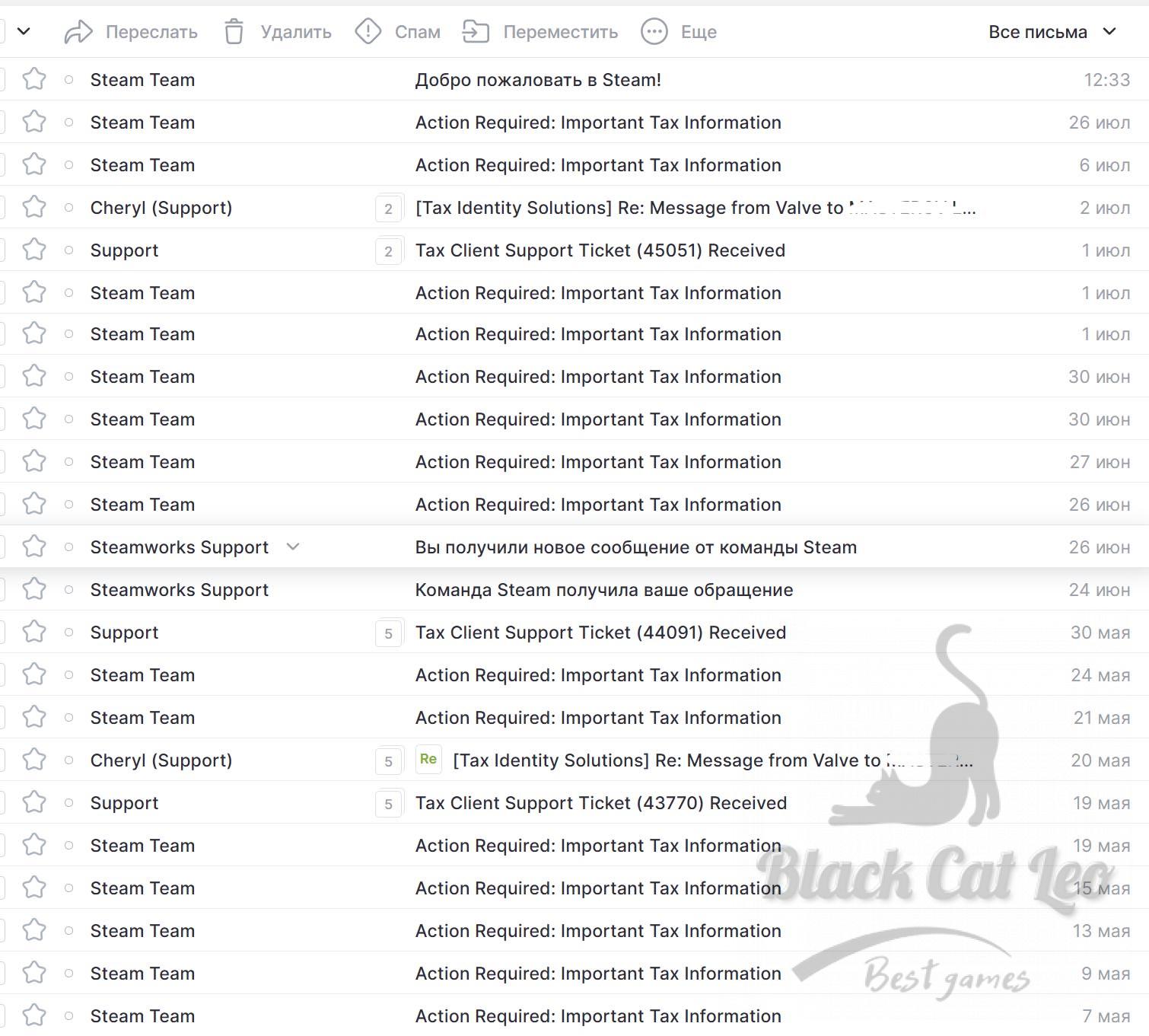The width and height of the screenshot is (1149, 1036).
Task: Click the '26 июл' date of Steam Team email
Action: tap(1100, 123)
